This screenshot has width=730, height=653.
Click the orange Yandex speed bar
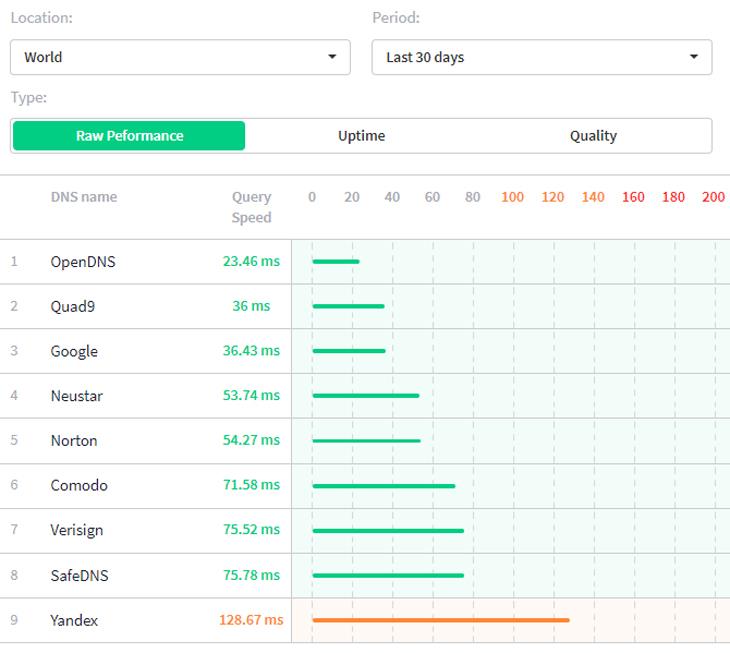440,620
